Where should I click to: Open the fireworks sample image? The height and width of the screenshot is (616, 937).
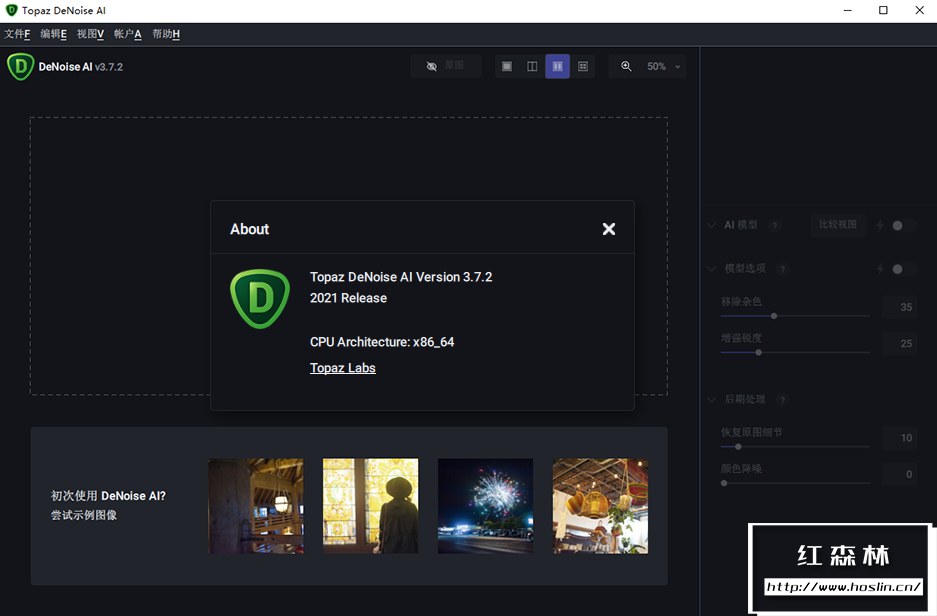(485, 506)
